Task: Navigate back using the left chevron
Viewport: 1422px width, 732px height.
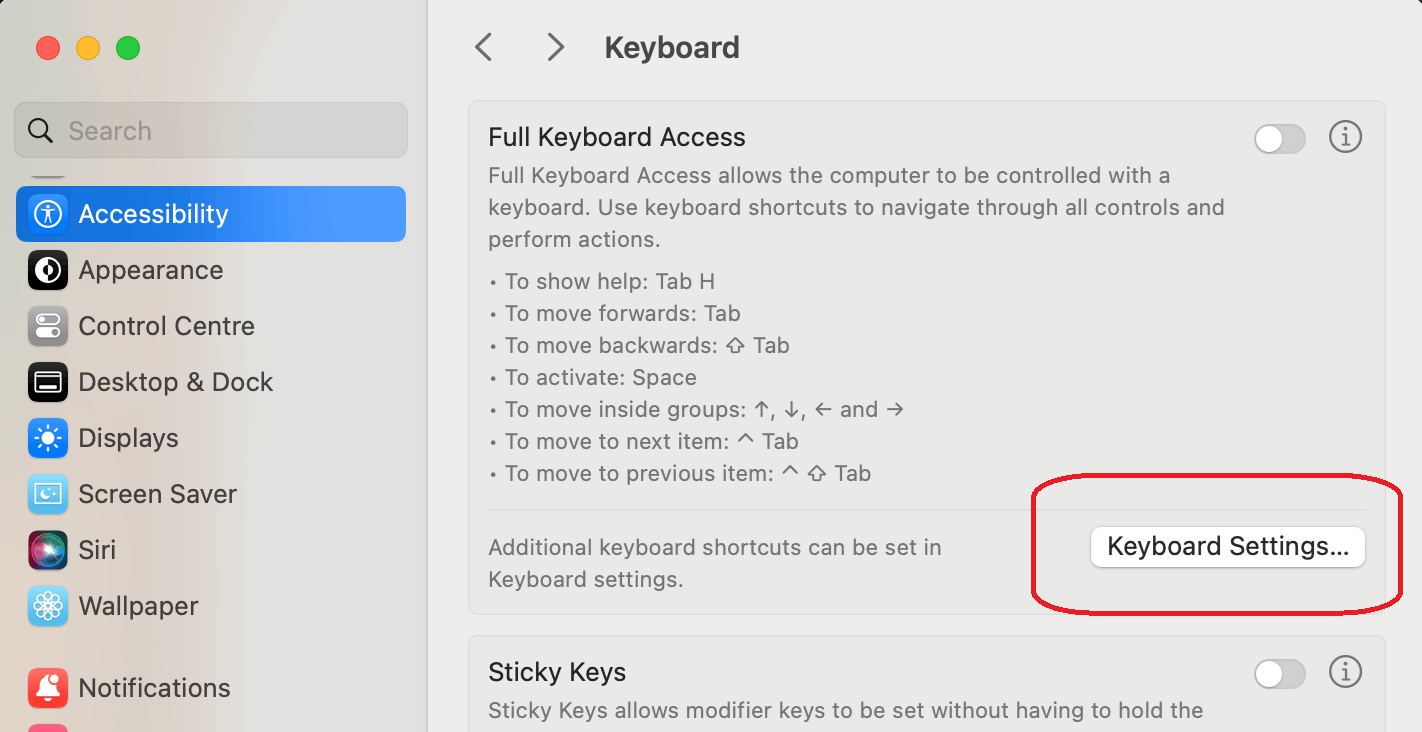Action: [x=484, y=47]
